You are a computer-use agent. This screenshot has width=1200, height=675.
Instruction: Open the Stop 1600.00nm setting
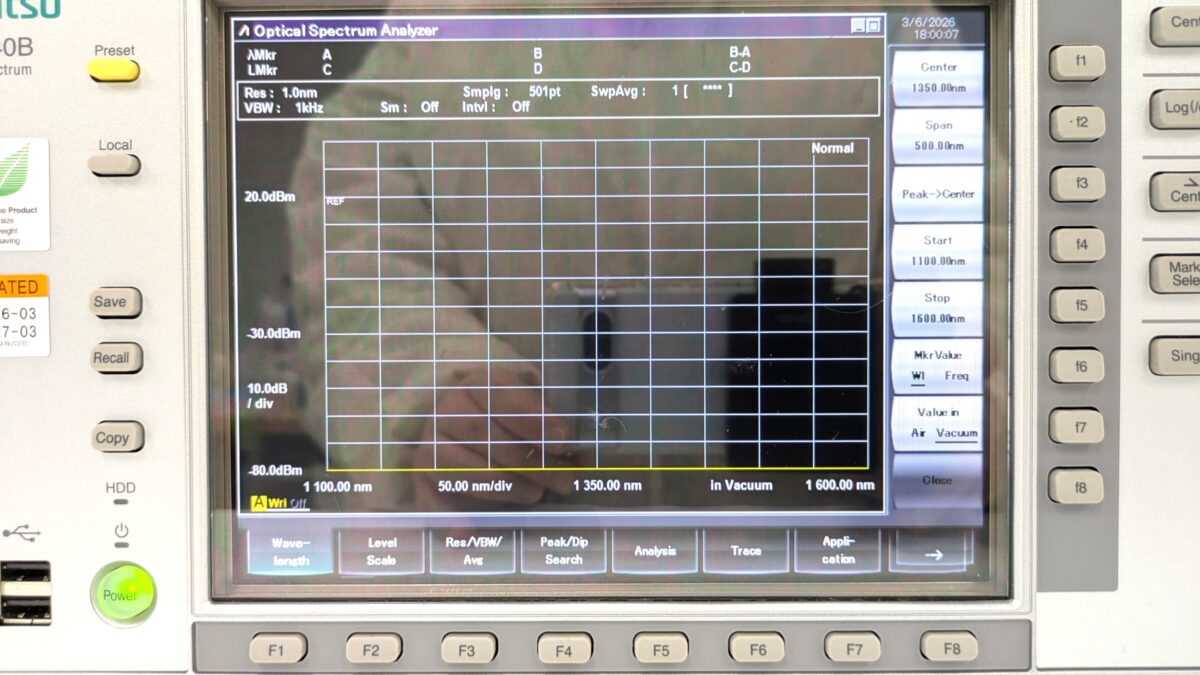tap(937, 308)
